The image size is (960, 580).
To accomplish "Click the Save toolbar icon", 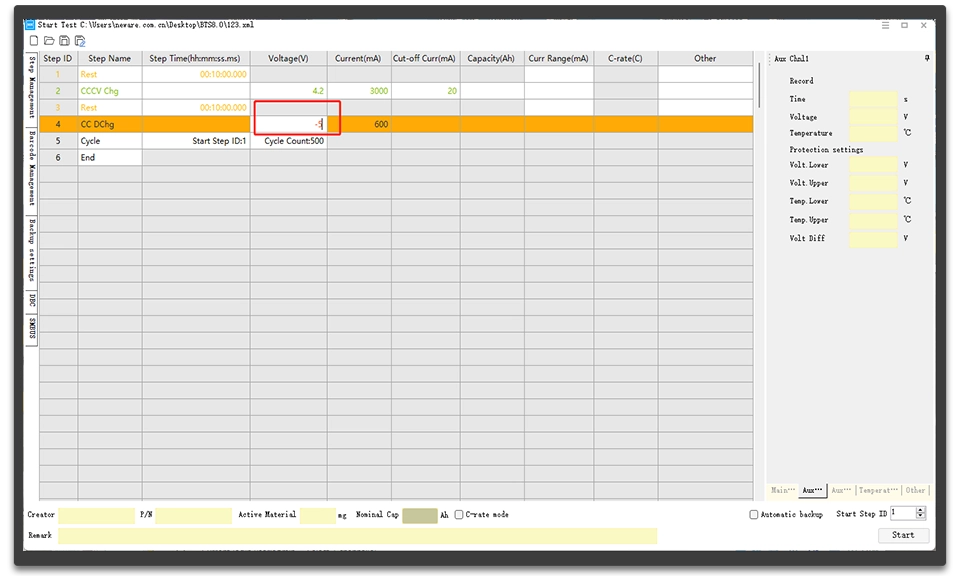I will click(x=64, y=41).
